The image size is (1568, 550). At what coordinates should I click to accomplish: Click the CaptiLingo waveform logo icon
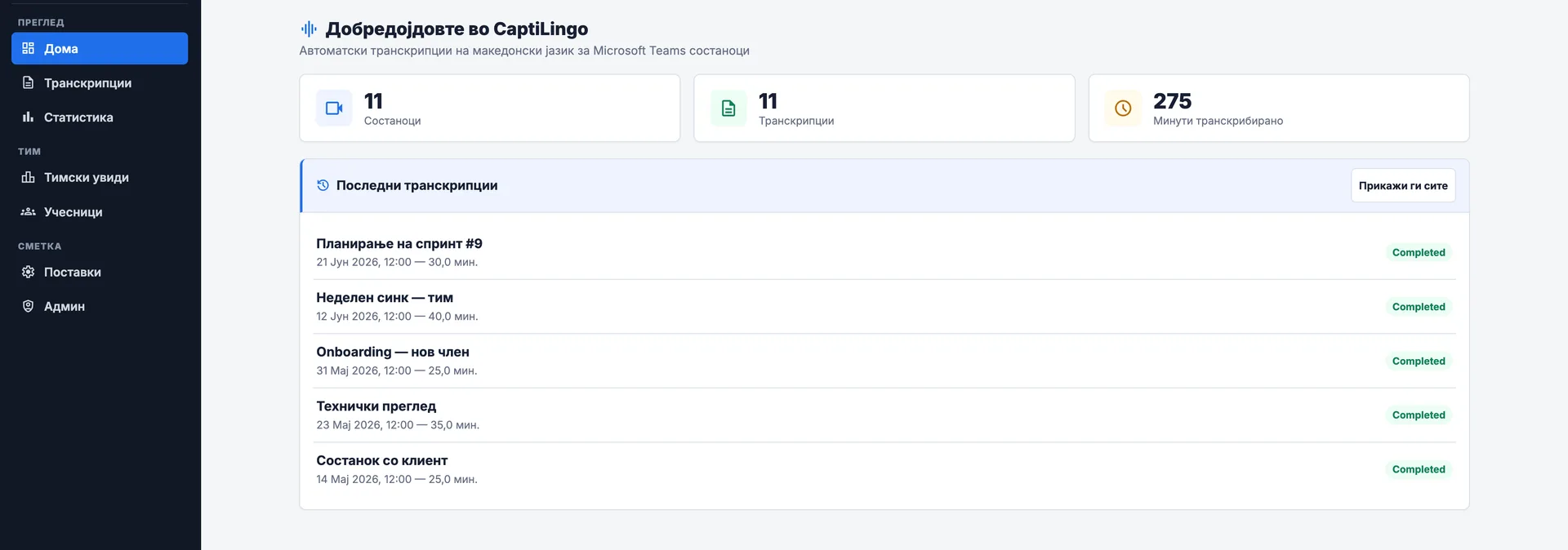coord(309,29)
